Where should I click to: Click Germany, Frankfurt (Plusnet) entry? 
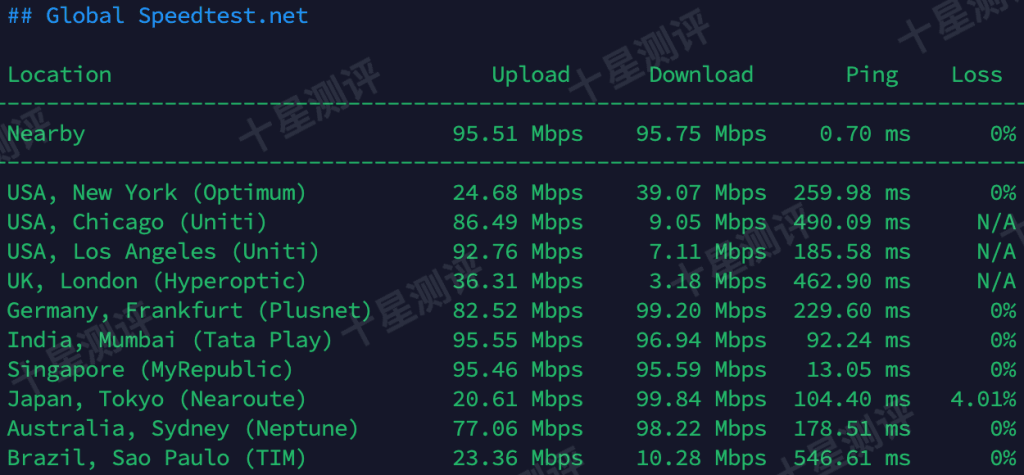tap(189, 311)
